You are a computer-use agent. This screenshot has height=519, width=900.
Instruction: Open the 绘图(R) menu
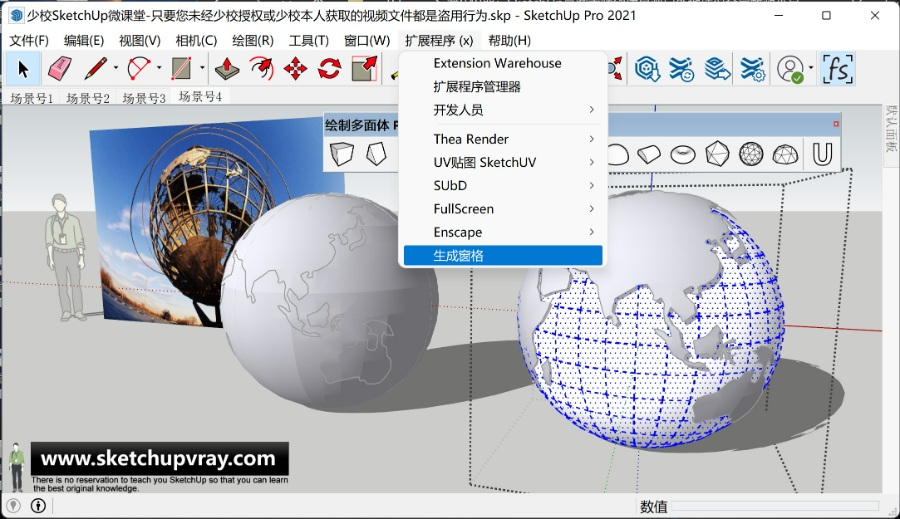(253, 40)
